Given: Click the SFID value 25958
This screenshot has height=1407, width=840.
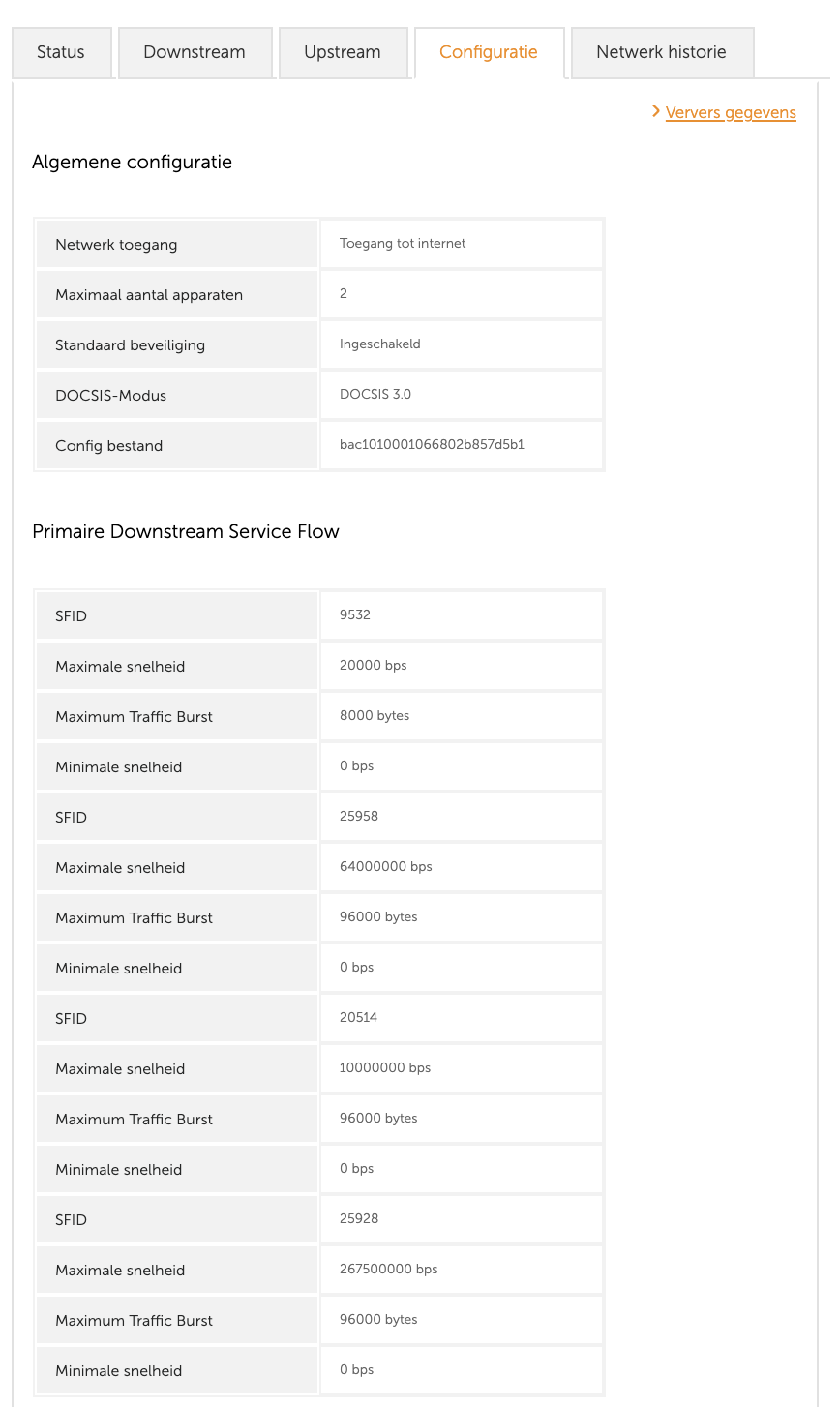Looking at the screenshot, I should coord(359,817).
